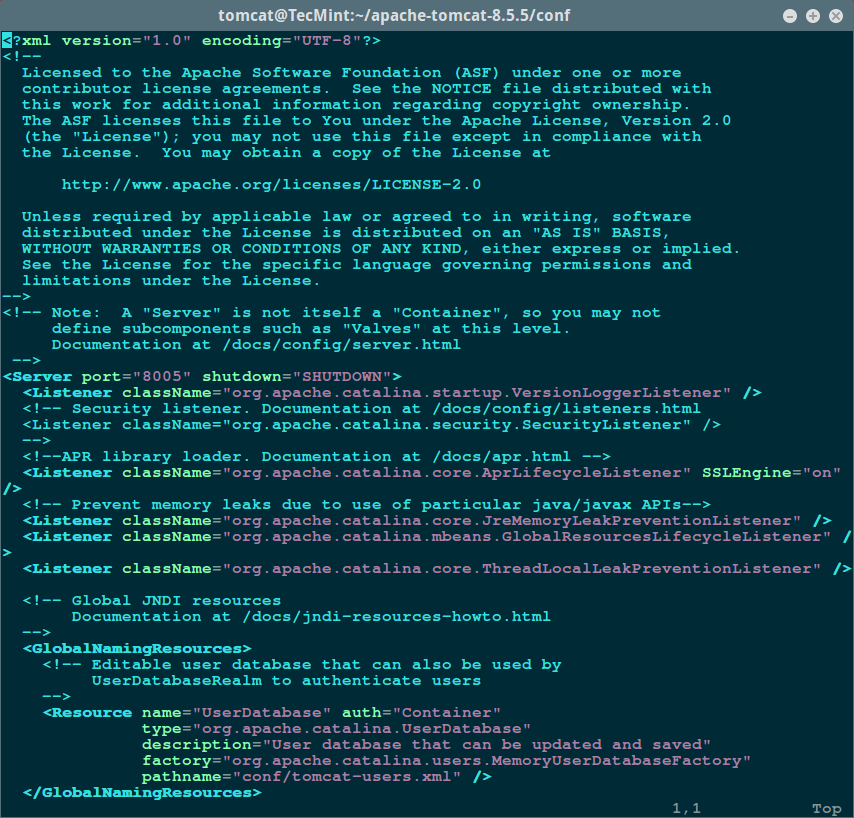Click the "Prevent memory leaks" comment line
This screenshot has width=854, height=818.
click(367, 505)
